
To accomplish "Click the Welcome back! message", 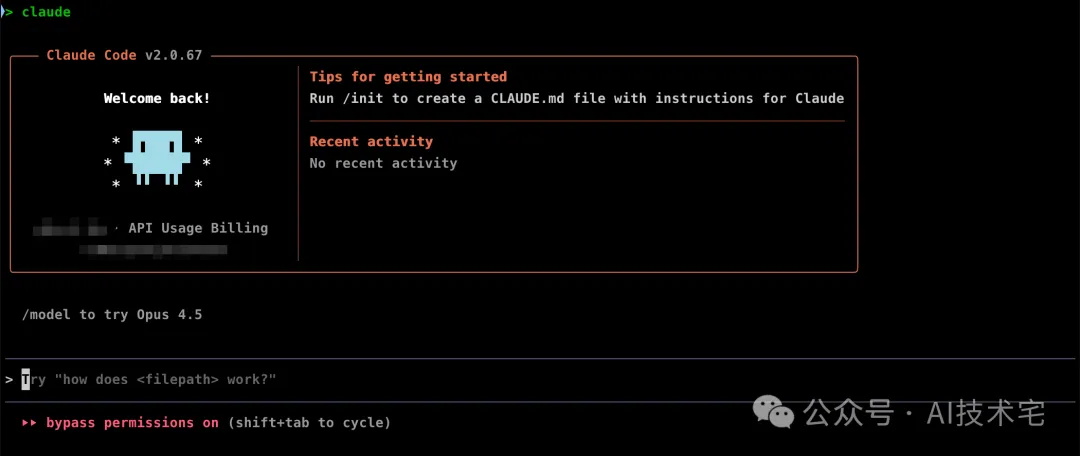I will coord(157,99).
